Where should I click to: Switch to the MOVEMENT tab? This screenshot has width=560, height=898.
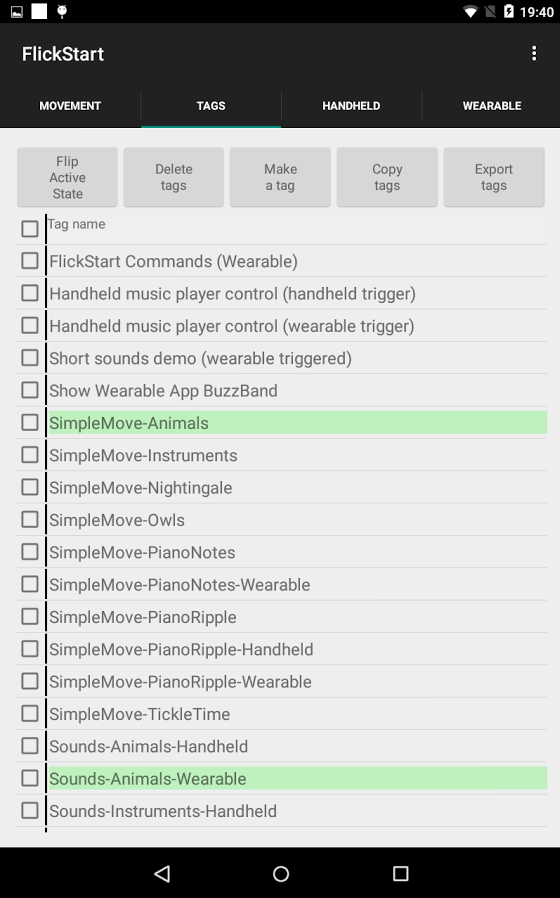[70, 106]
